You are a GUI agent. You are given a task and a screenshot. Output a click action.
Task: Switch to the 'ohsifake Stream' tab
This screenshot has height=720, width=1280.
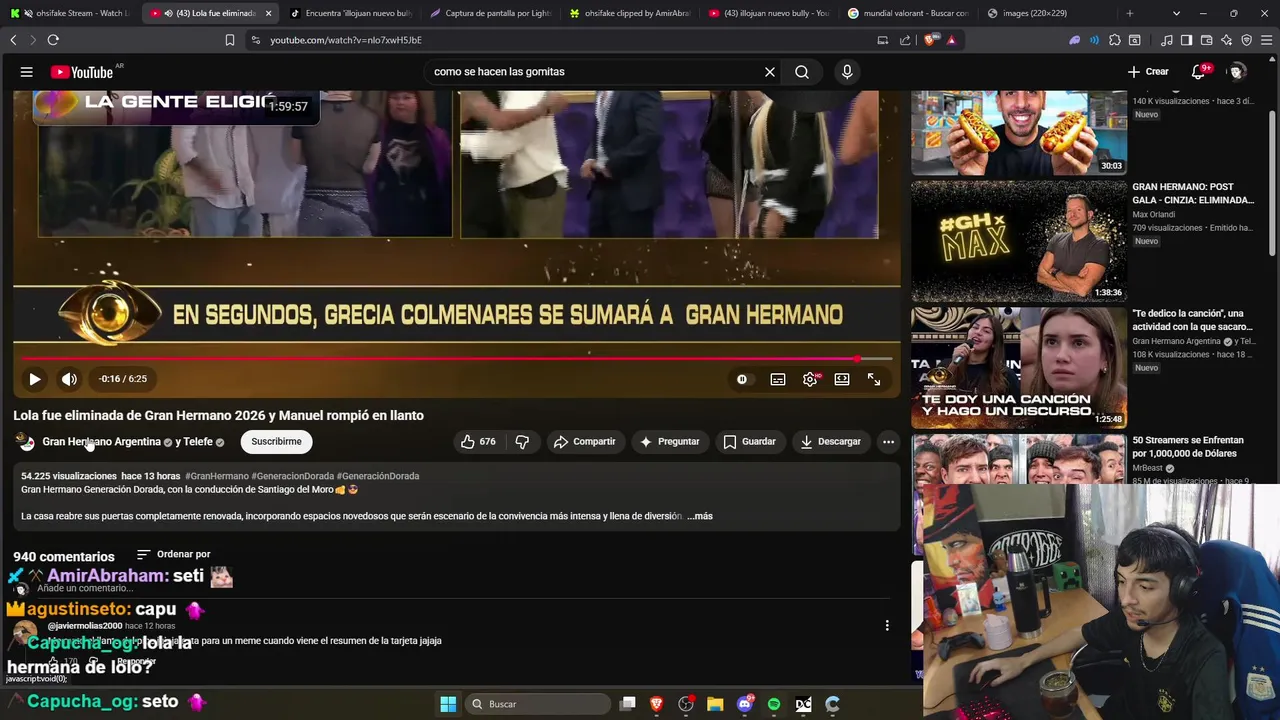tap(69, 13)
